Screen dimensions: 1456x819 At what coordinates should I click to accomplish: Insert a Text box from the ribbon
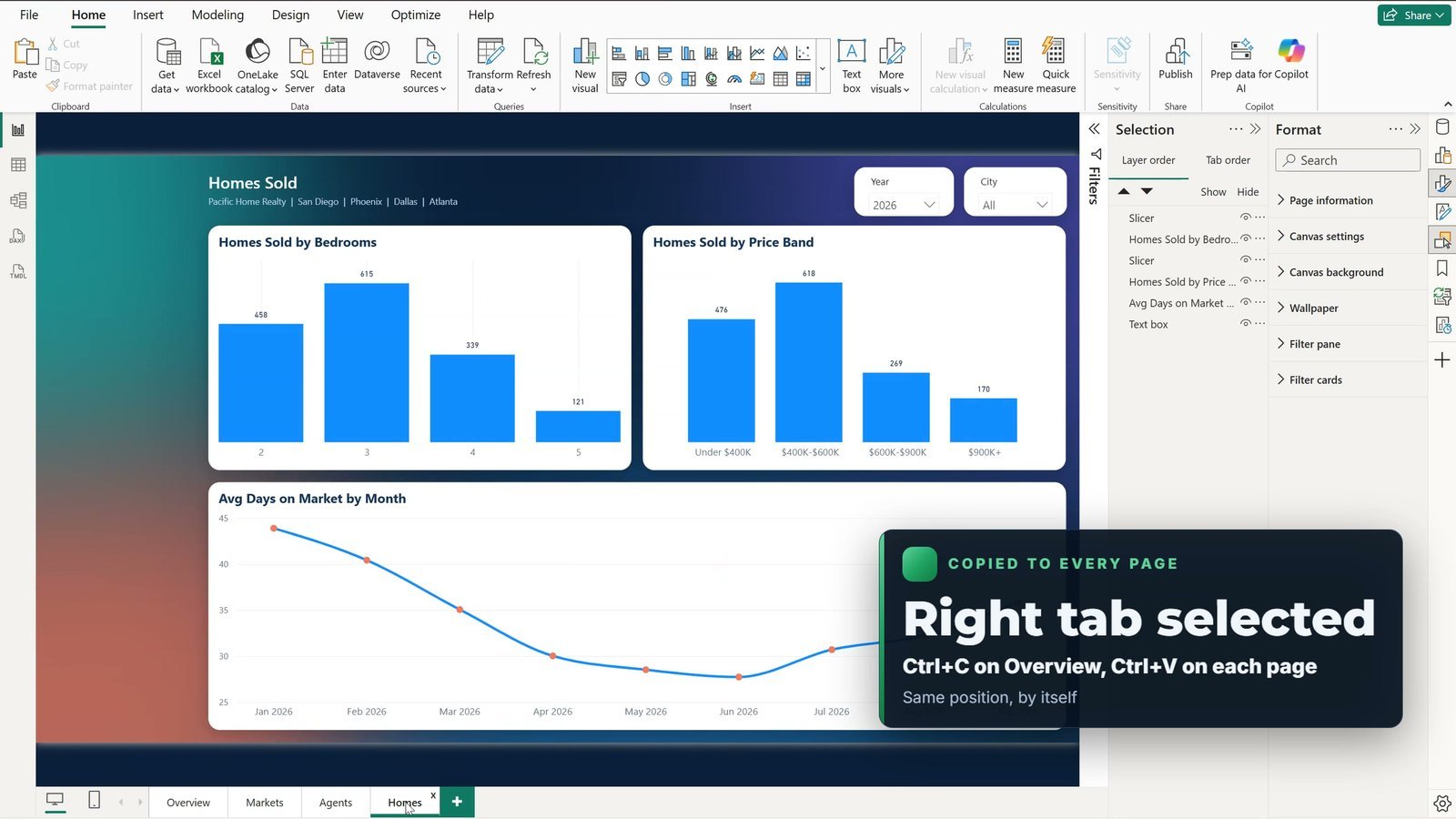(x=851, y=66)
